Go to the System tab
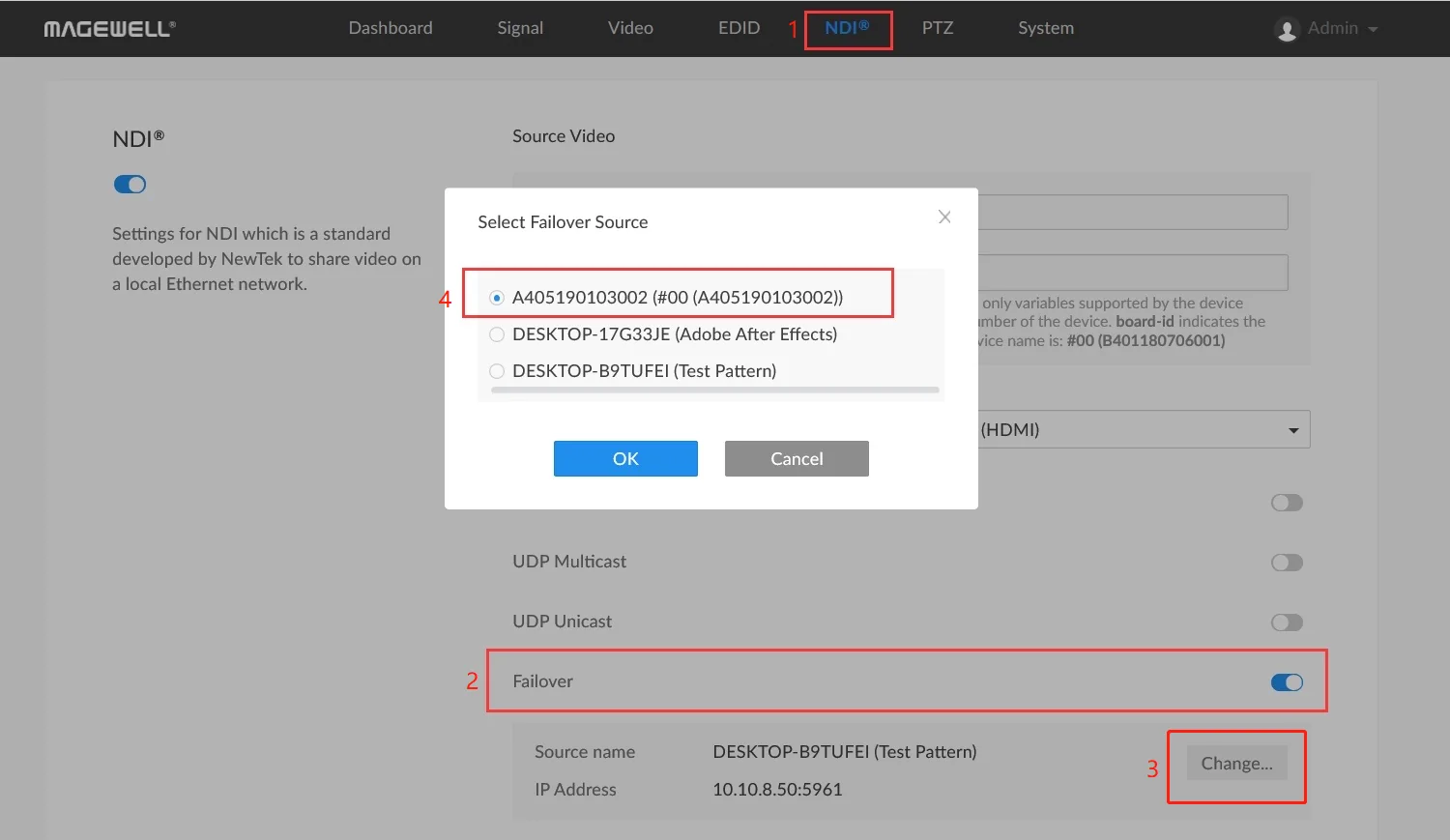 pos(1046,28)
